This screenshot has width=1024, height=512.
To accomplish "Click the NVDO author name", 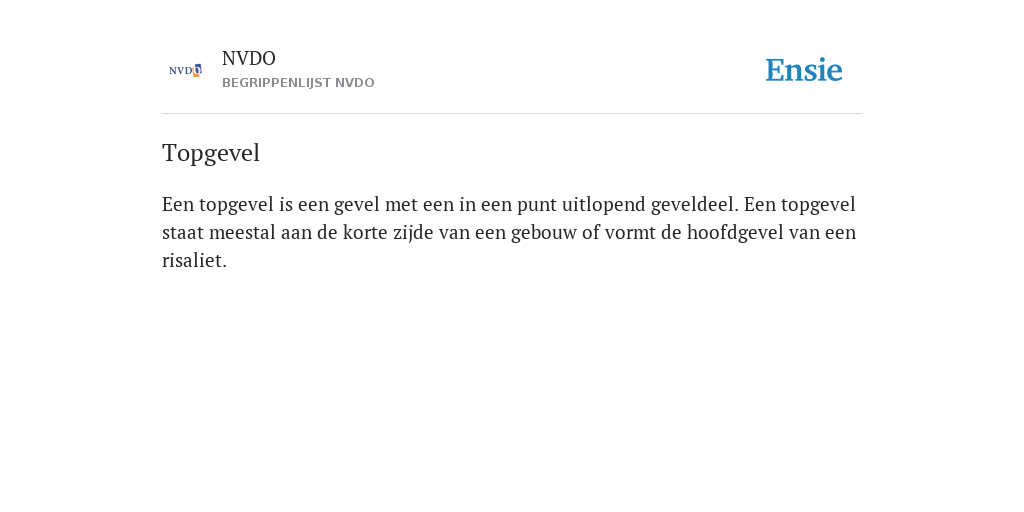I will pos(248,59).
